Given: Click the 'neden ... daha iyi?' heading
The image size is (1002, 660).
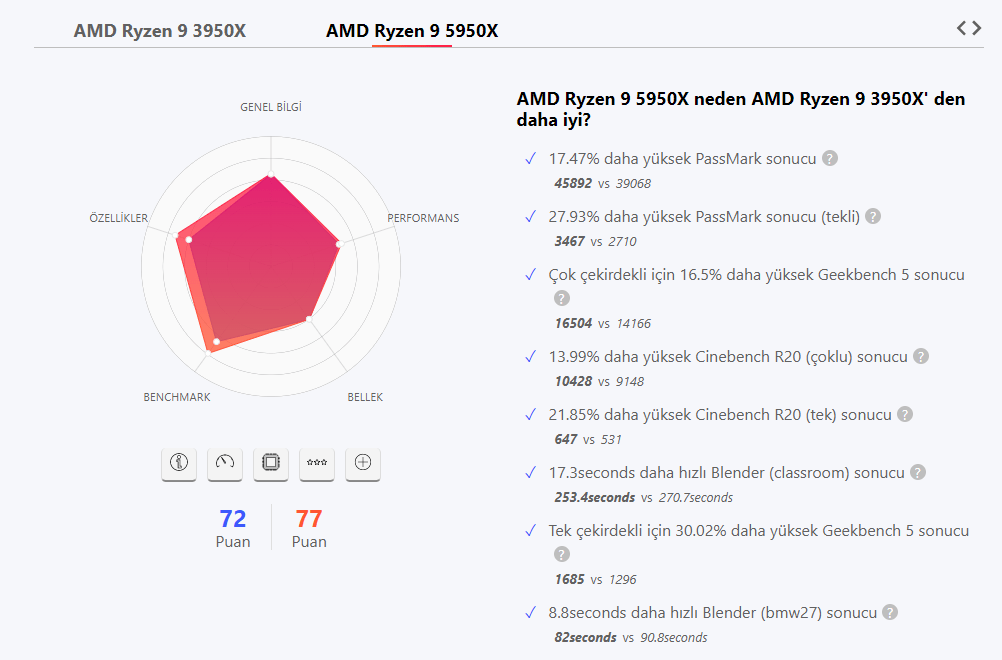Looking at the screenshot, I should click(741, 109).
